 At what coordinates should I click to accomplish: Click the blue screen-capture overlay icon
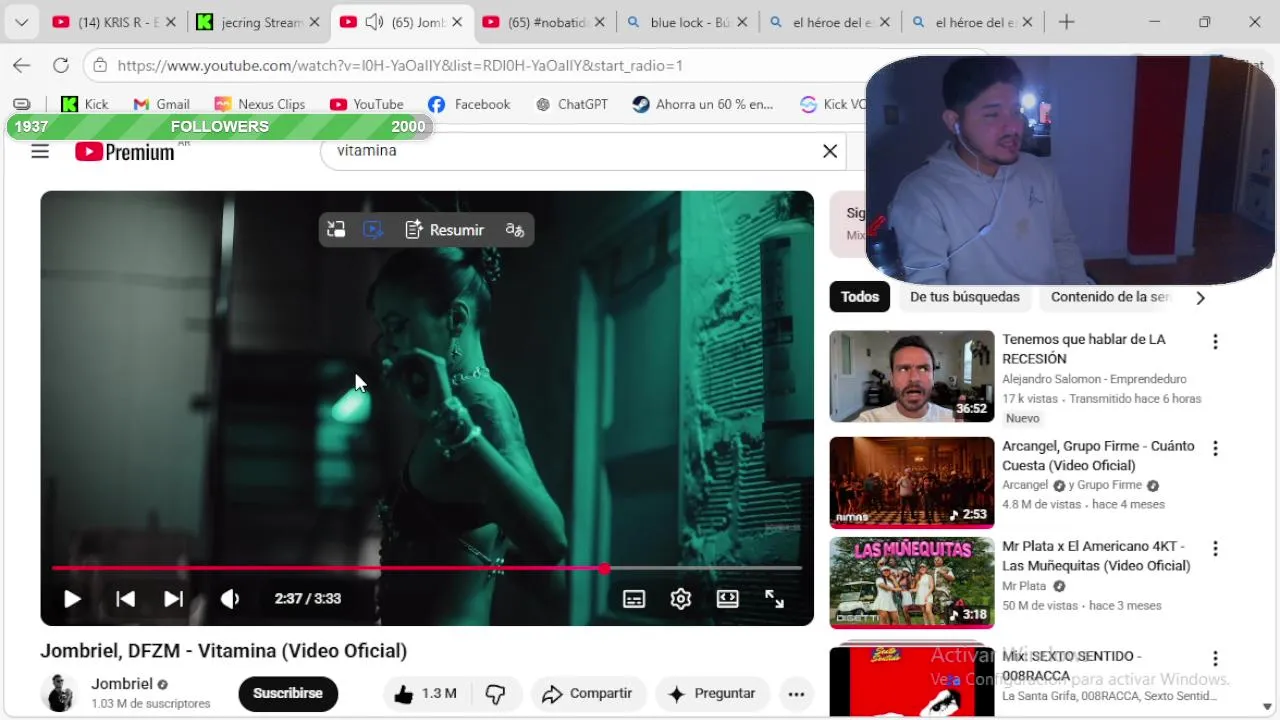[x=373, y=230]
